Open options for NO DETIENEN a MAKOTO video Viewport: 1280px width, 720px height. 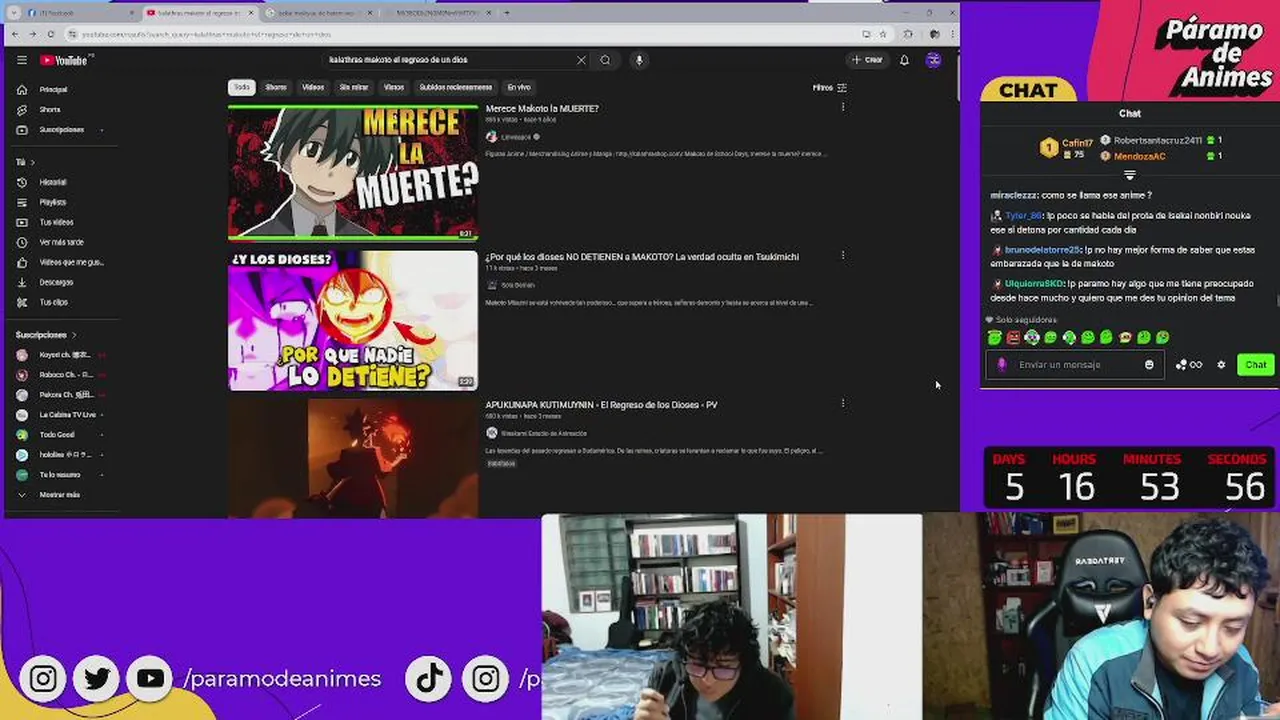tap(843, 255)
